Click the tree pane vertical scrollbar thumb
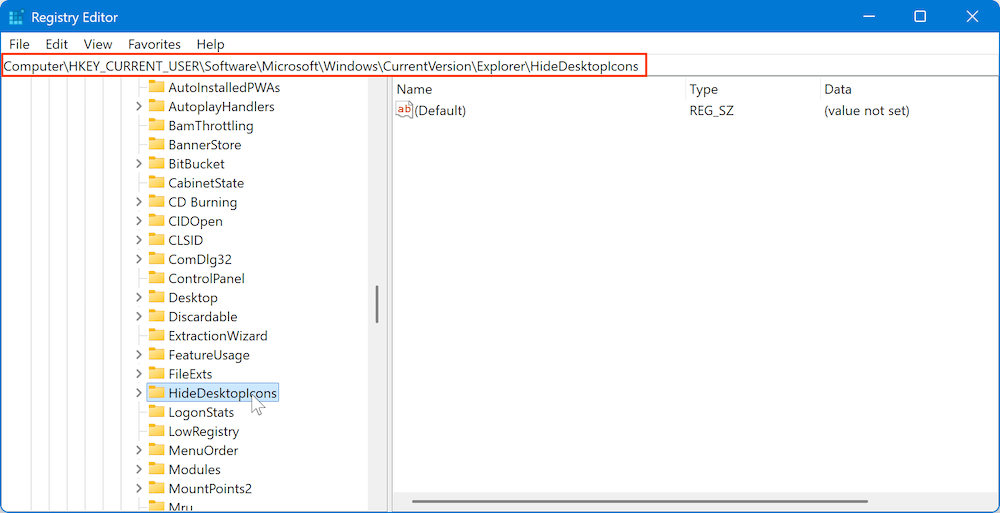This screenshot has width=1000, height=513. click(377, 304)
